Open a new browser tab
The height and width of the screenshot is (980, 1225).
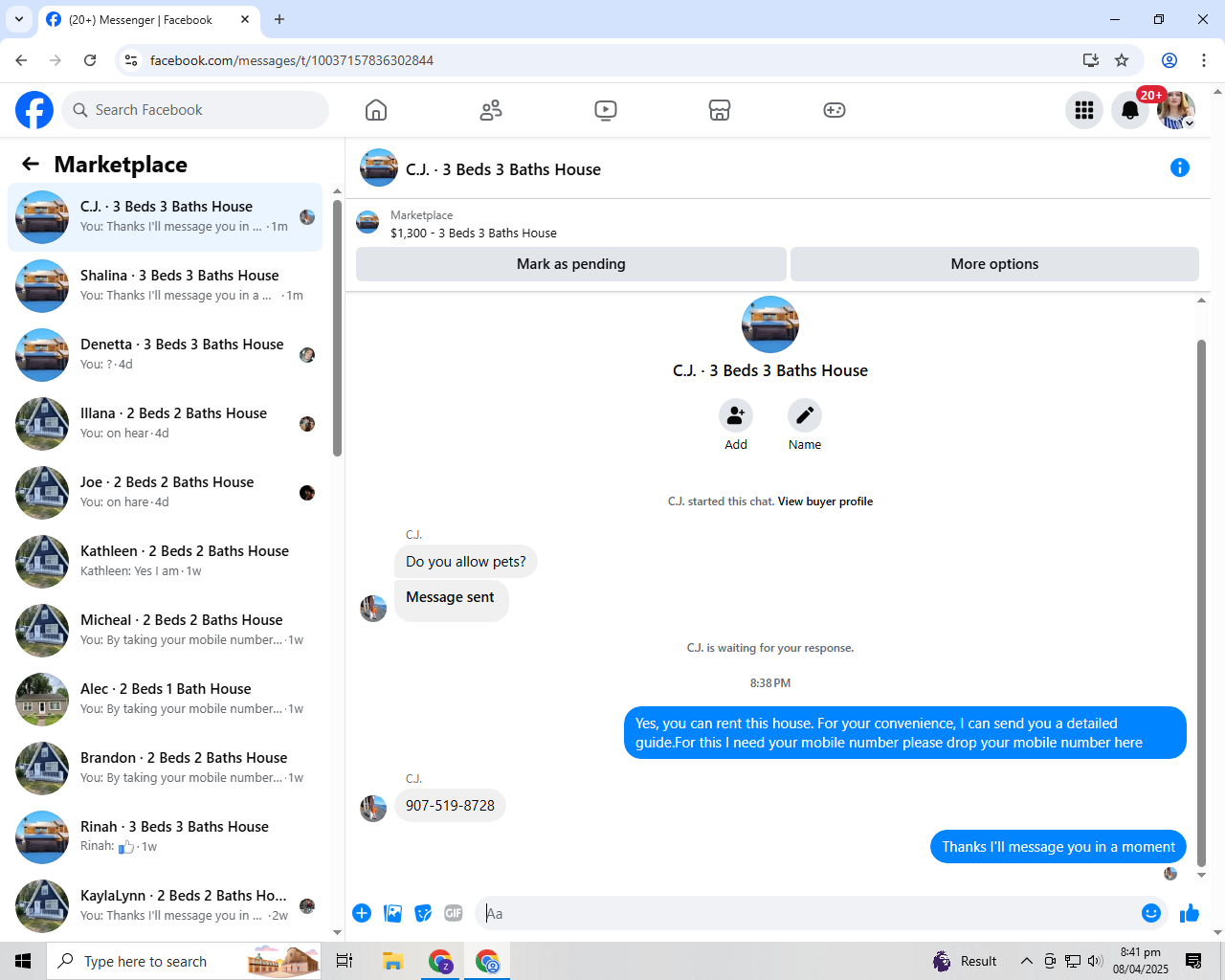(x=279, y=19)
